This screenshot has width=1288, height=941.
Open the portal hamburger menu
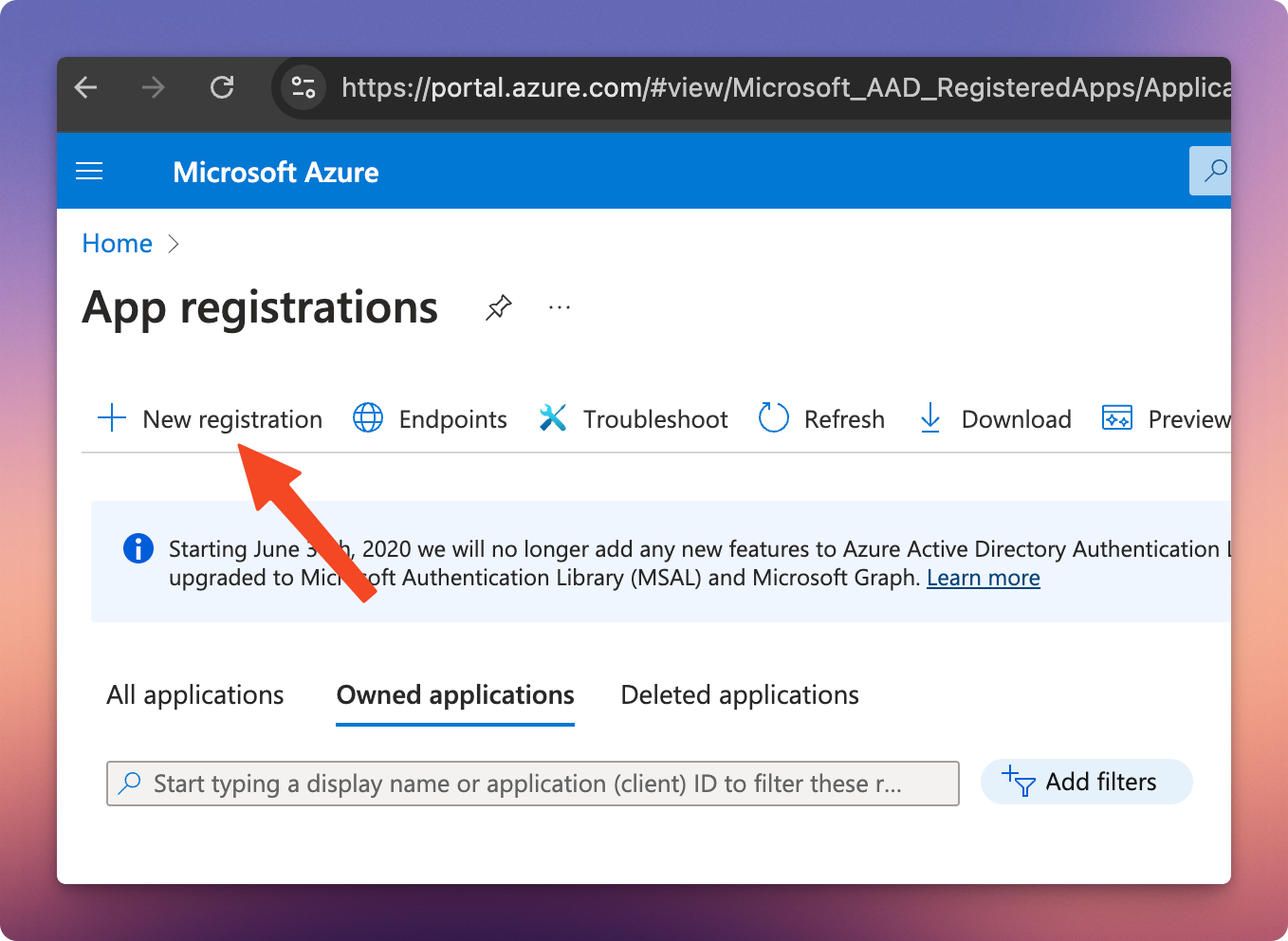click(x=89, y=171)
